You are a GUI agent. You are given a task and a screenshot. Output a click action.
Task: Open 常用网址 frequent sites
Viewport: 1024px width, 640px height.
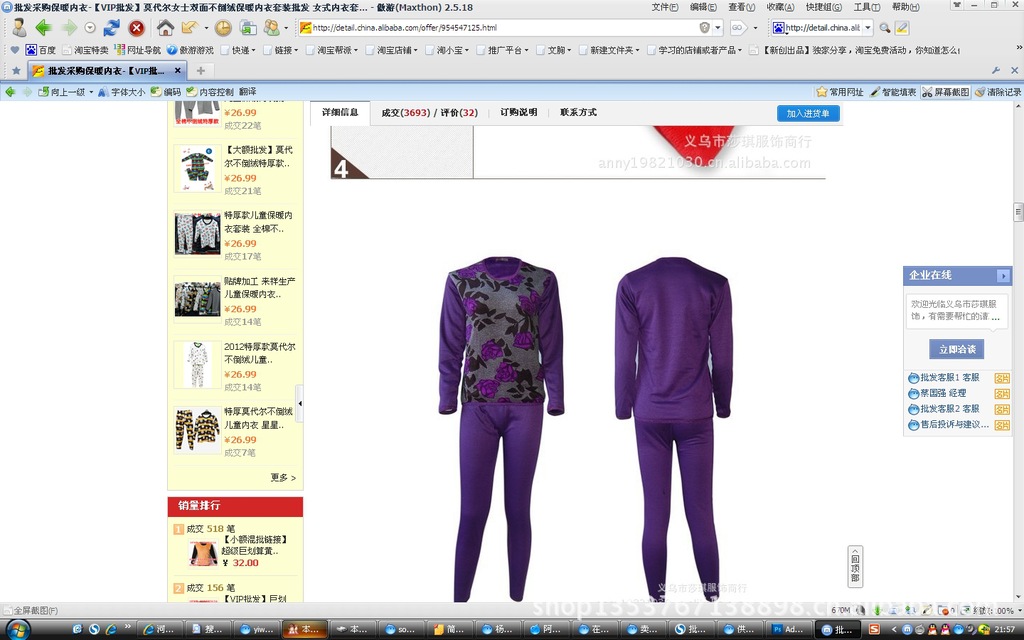[x=840, y=92]
